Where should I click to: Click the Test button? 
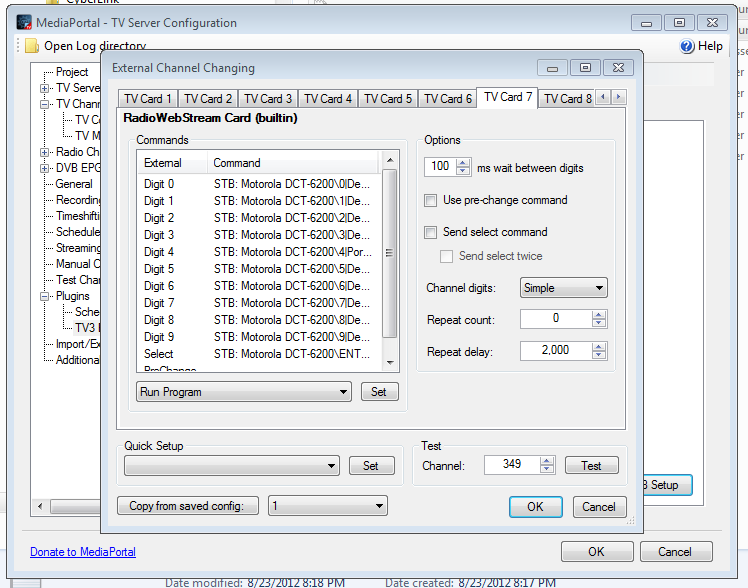pyautogui.click(x=591, y=465)
